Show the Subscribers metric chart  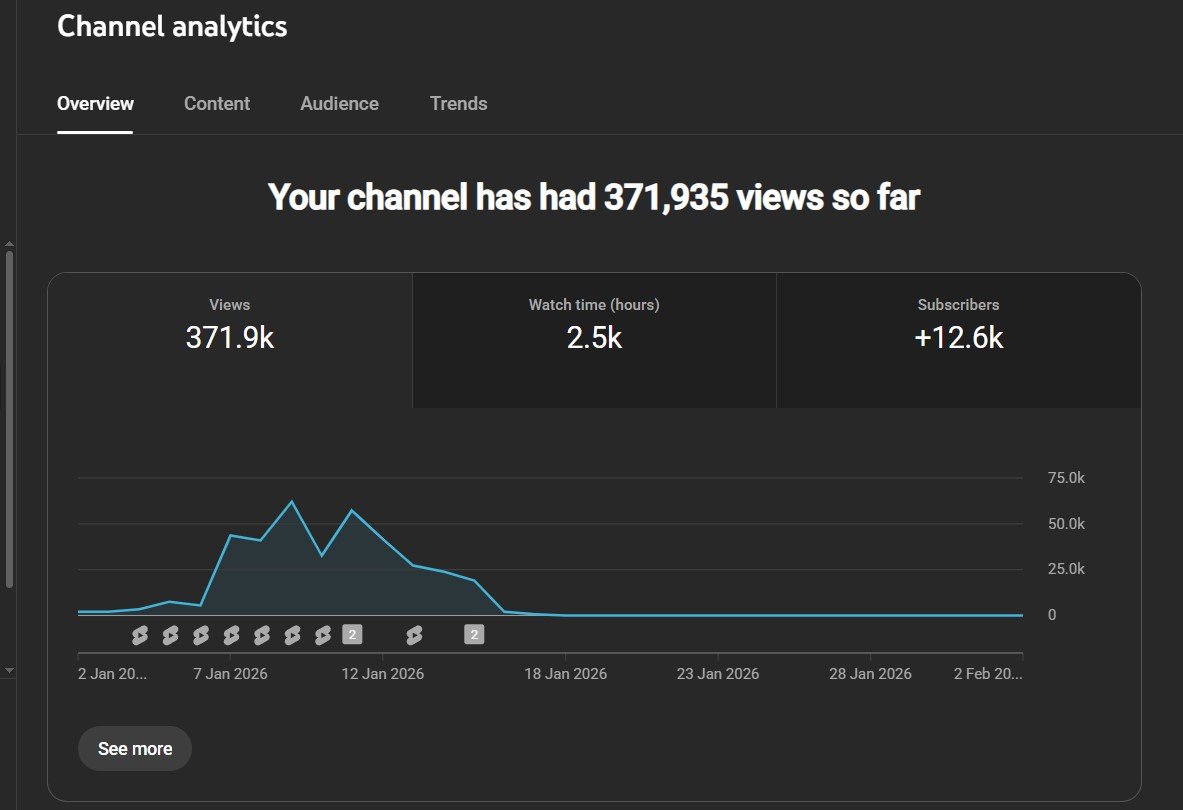click(x=958, y=326)
